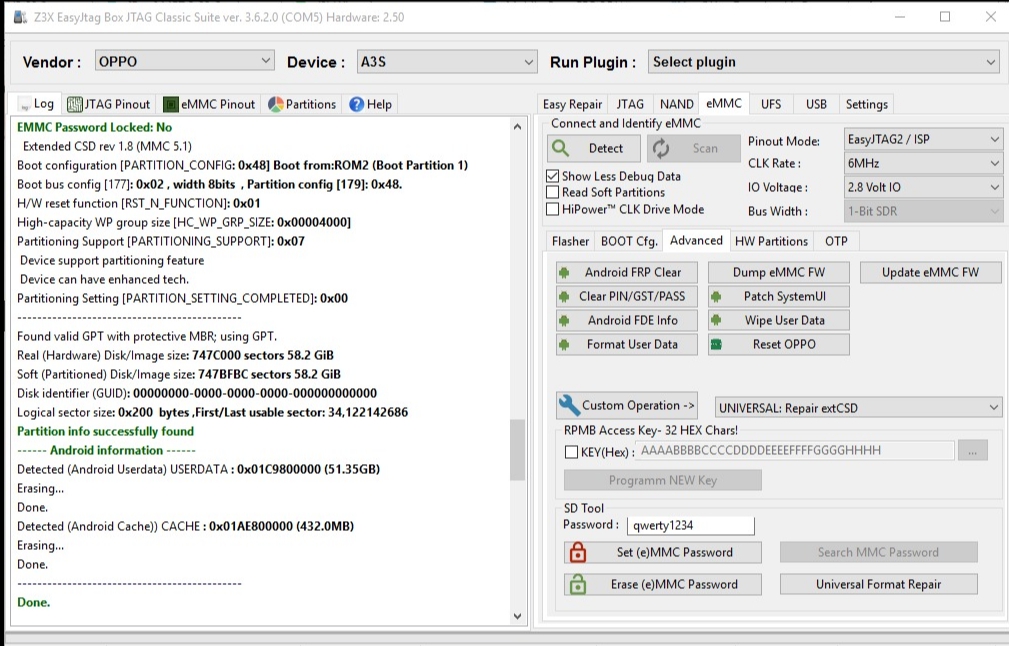The image size is (1009, 646).
Task: Open CLK Rate dropdown showing 6MHz
Action: (923, 163)
